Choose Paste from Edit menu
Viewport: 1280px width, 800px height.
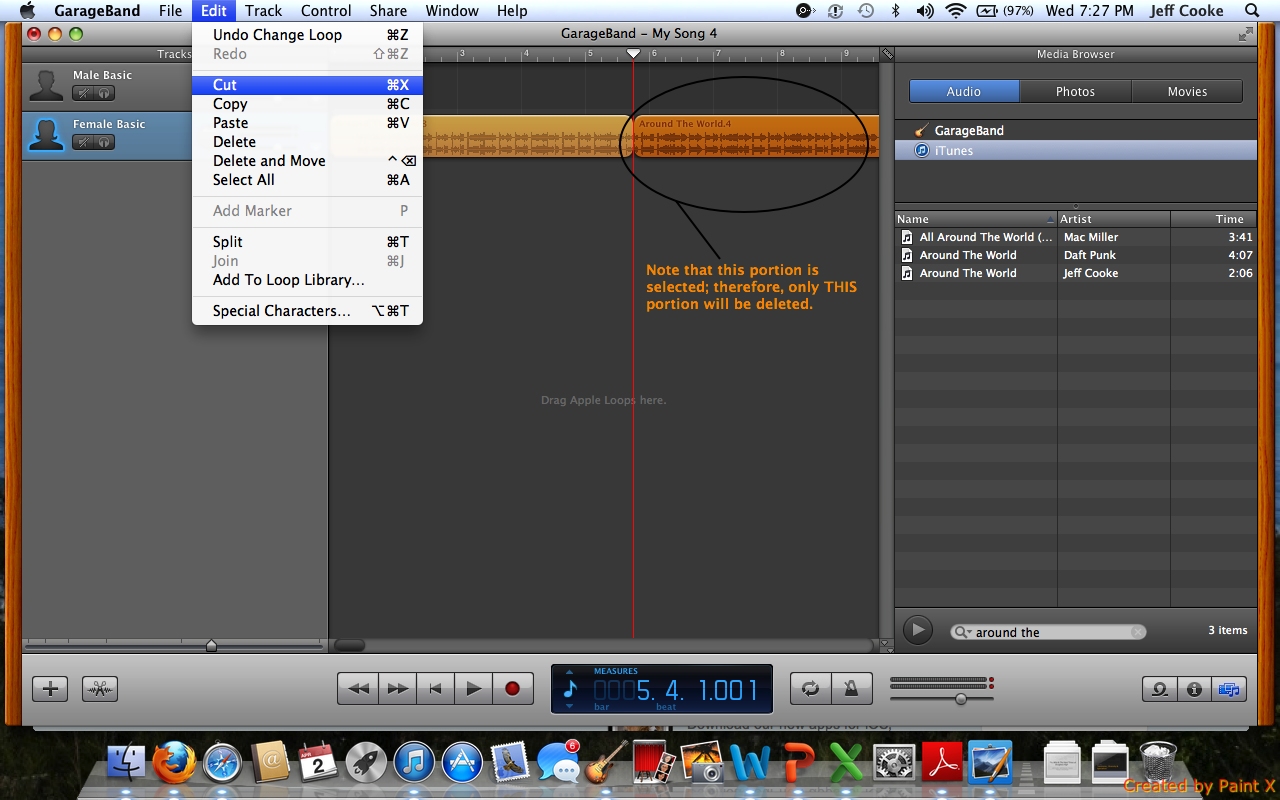coord(307,123)
